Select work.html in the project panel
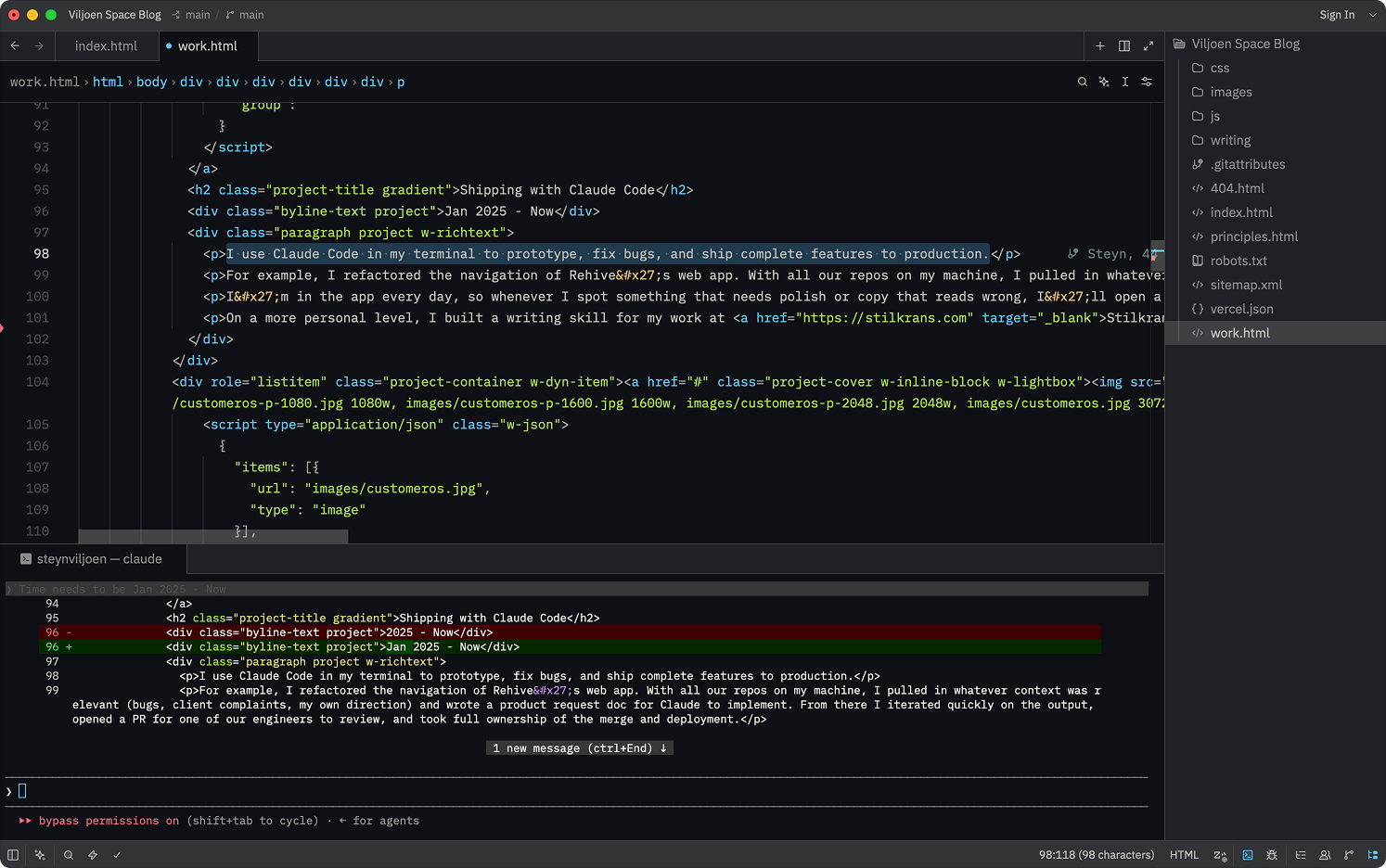The width and height of the screenshot is (1386, 868). tap(1276, 333)
